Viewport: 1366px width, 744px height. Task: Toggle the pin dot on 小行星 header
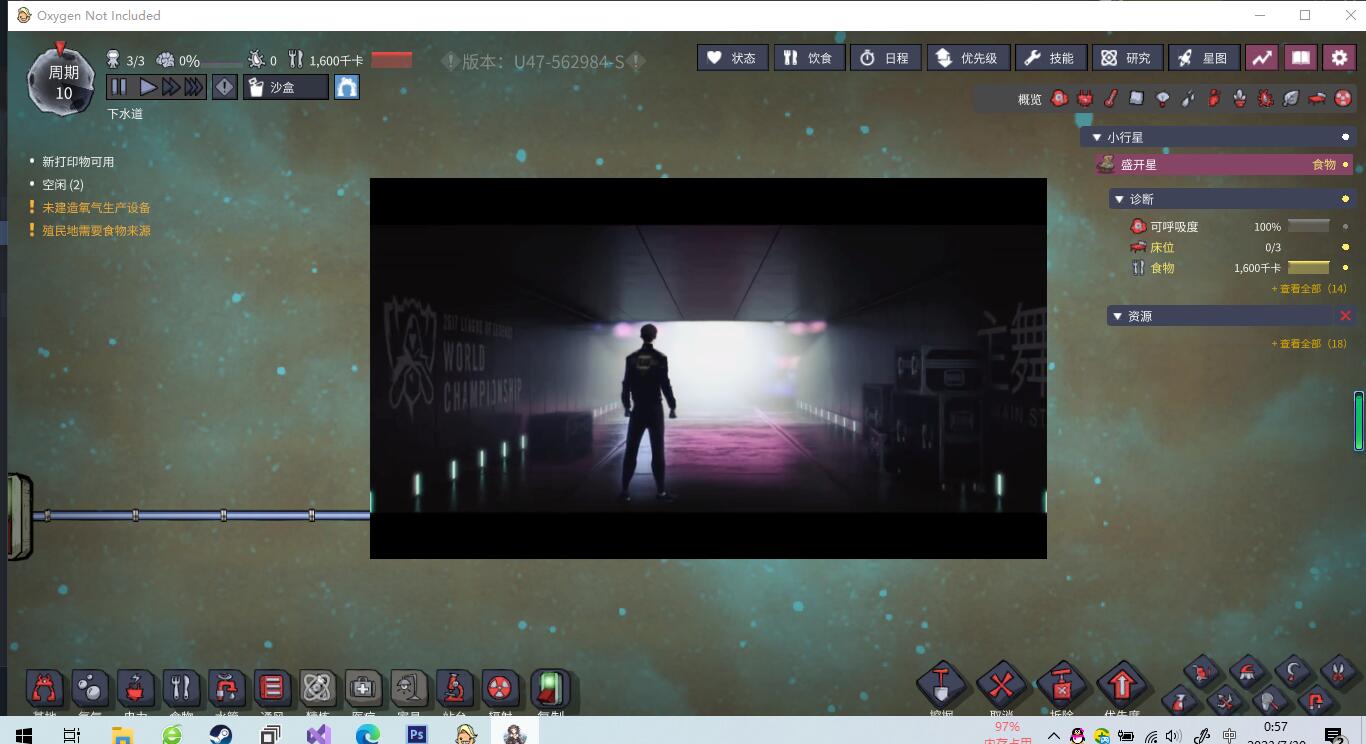[1345, 137]
